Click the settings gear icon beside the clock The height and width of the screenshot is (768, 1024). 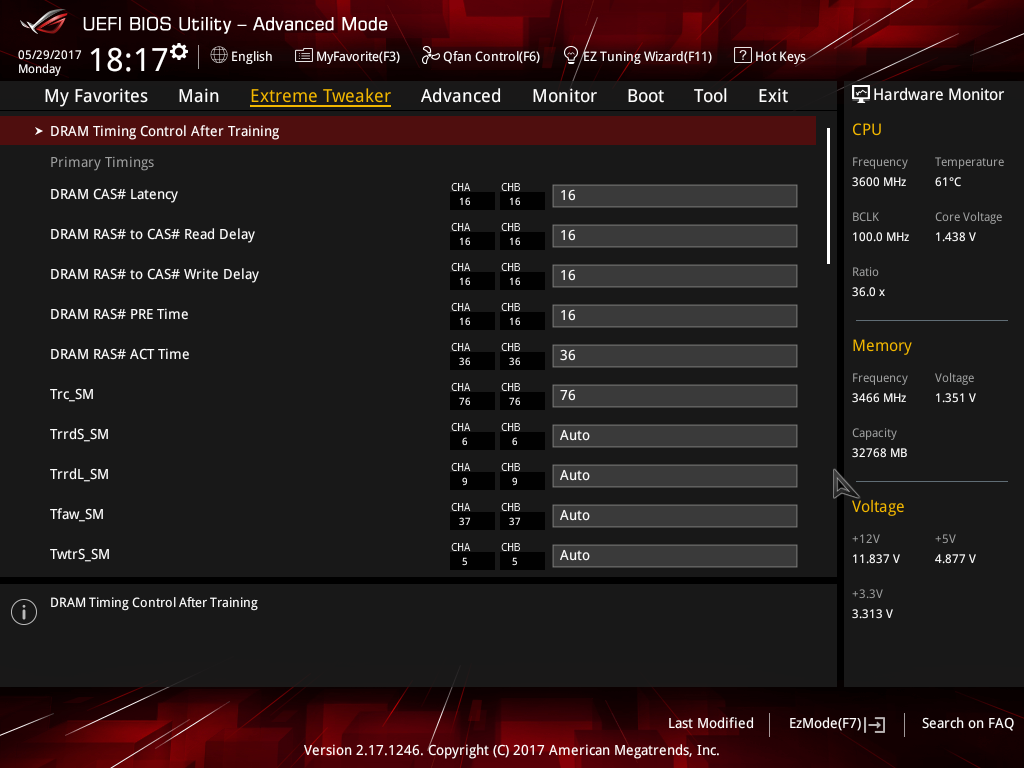tap(179, 51)
